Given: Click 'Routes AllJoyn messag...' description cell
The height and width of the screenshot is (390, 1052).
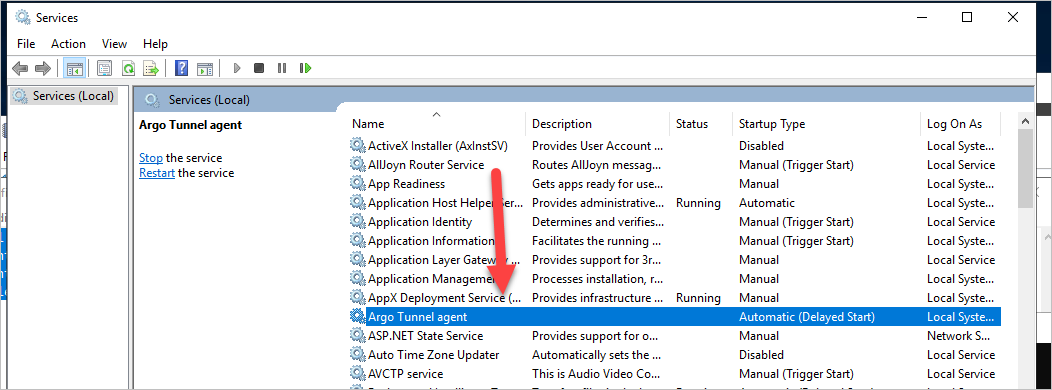Looking at the screenshot, I should [597, 164].
